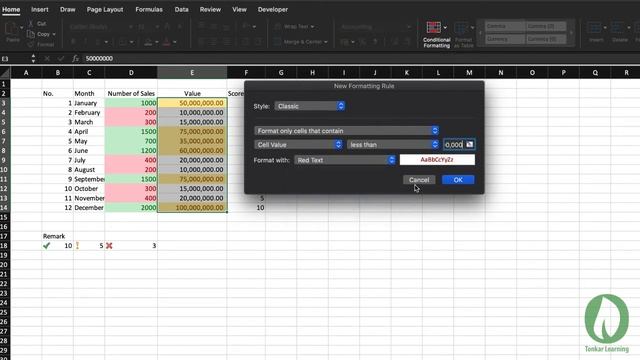Click the Wrap Text icon
Viewport: 640px width, 360px height.
click(x=278, y=27)
